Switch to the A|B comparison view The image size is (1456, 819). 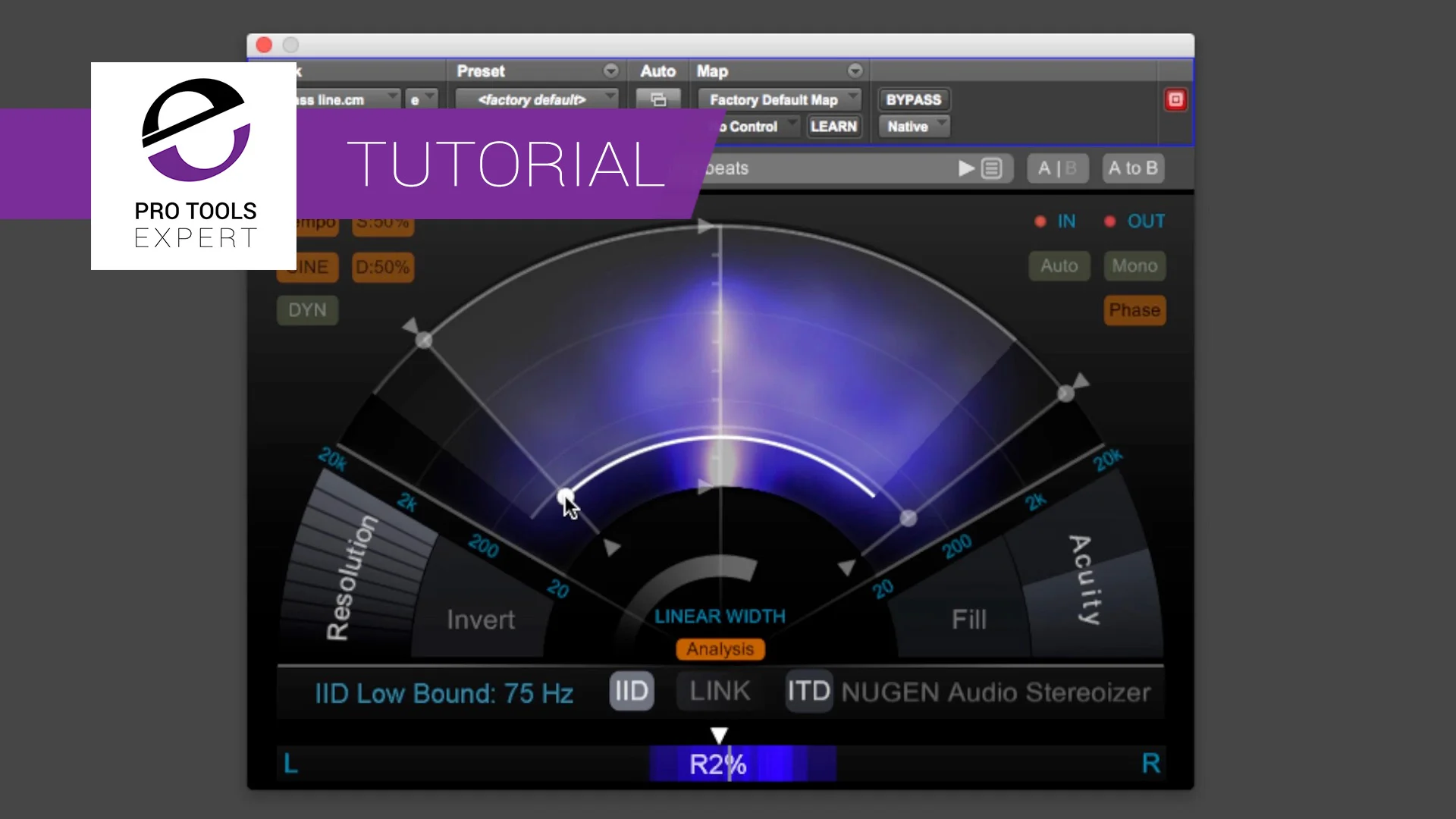(x=1057, y=168)
